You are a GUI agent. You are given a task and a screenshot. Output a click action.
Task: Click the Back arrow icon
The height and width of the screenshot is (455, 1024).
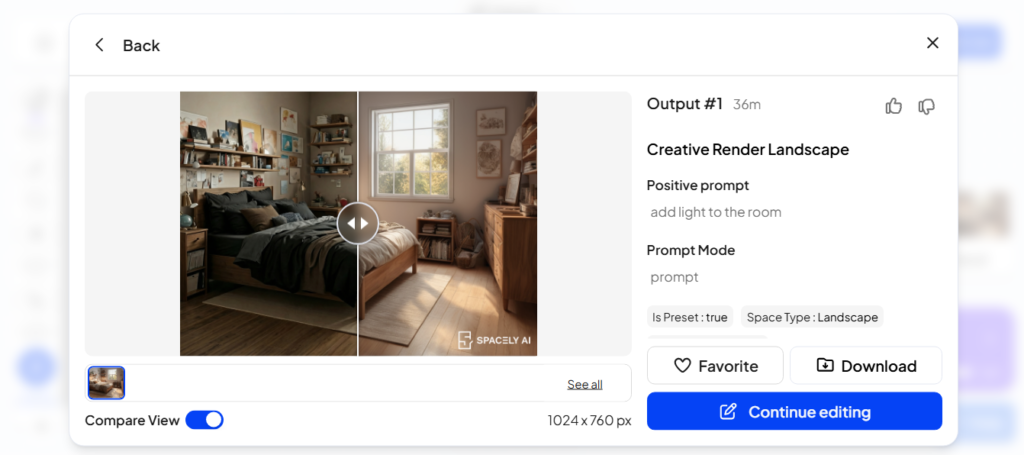(99, 45)
